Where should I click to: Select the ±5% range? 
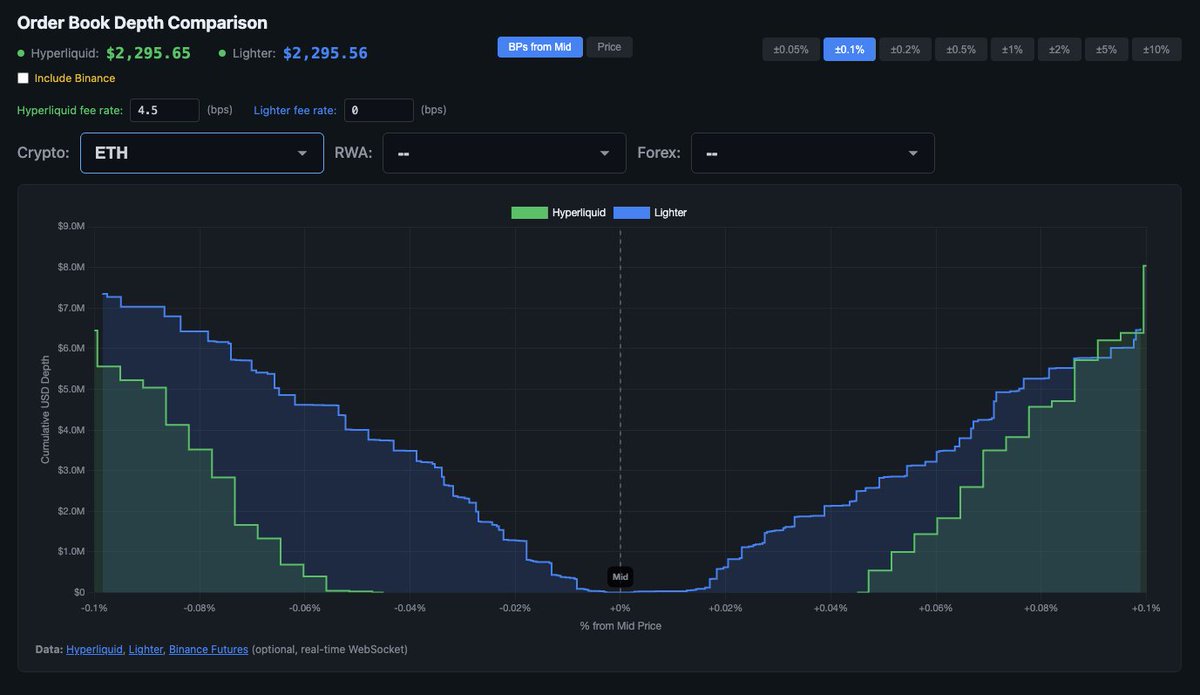pos(1107,50)
